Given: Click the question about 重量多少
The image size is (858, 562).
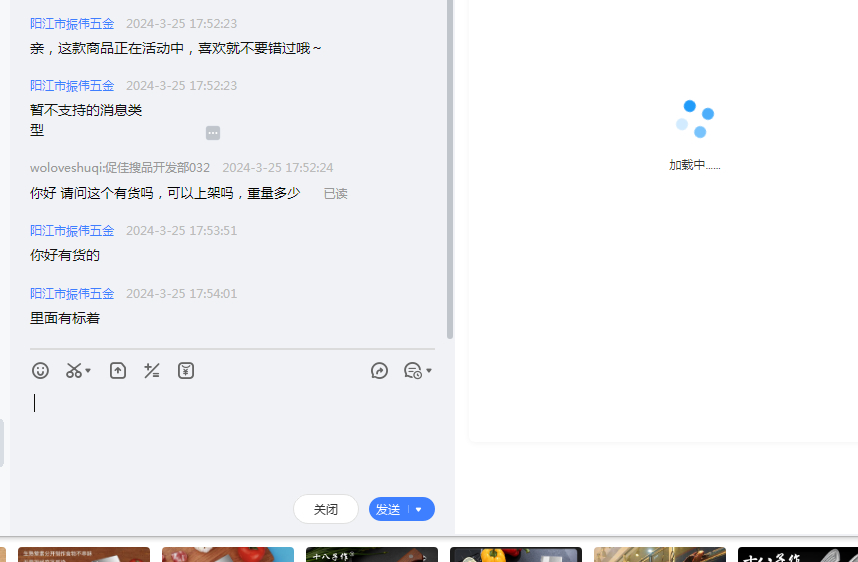Looking at the screenshot, I should pyautogui.click(x=165, y=193).
